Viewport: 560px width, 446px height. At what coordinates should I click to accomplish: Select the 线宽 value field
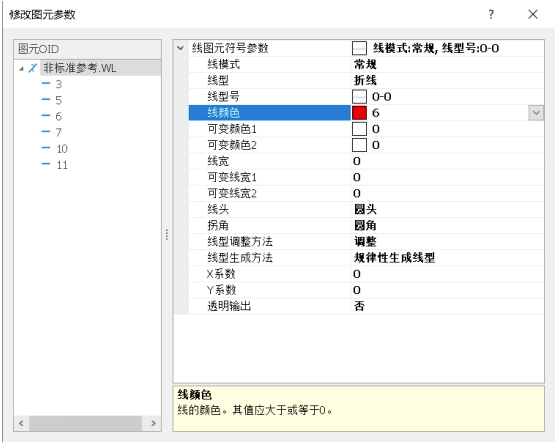(x=448, y=161)
